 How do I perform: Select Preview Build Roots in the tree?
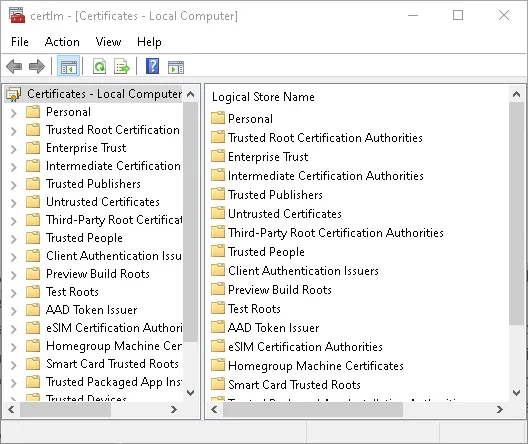pos(98,274)
